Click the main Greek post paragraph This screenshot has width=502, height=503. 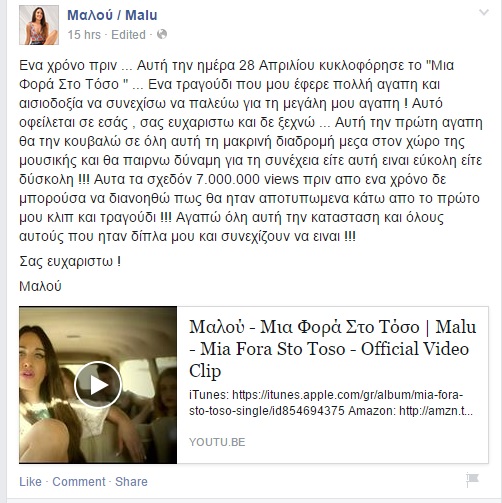(251, 151)
